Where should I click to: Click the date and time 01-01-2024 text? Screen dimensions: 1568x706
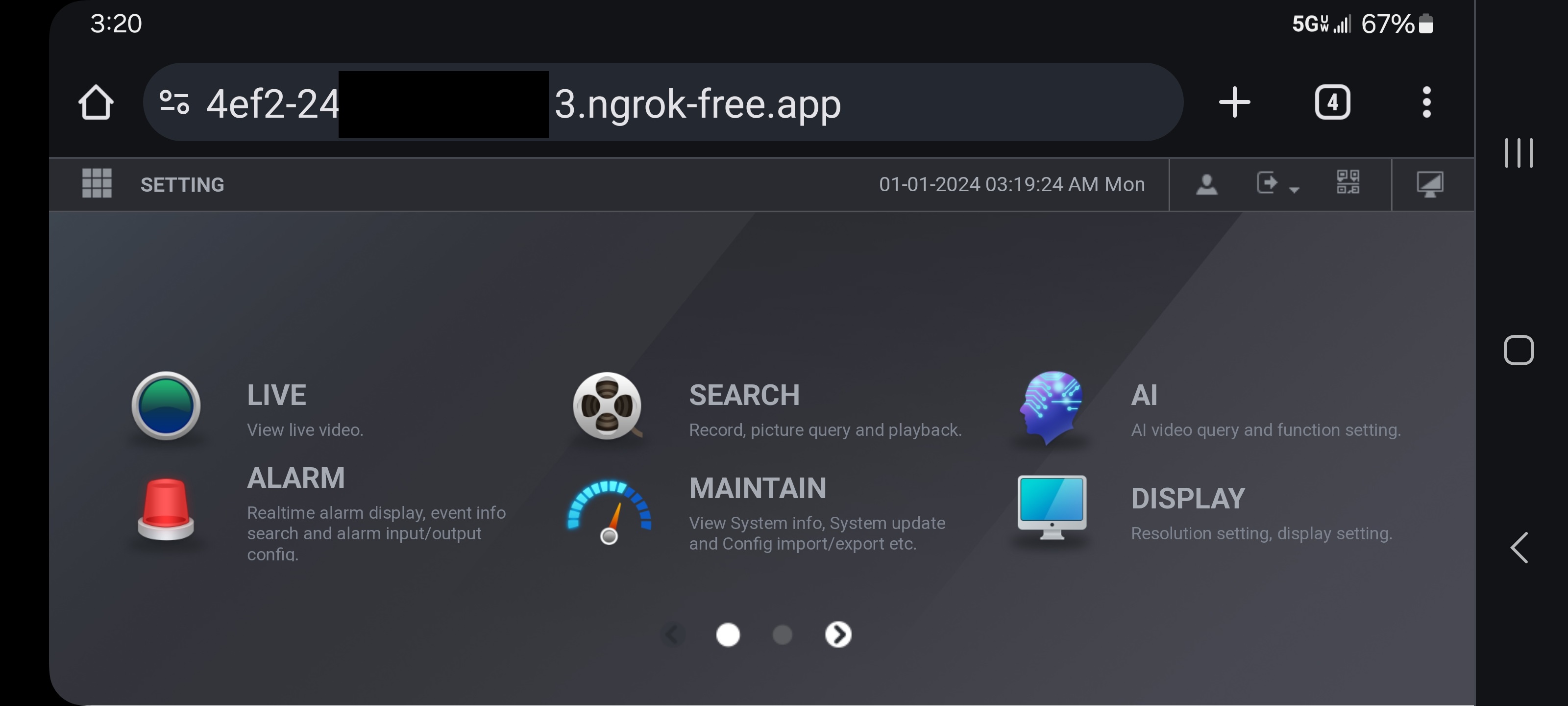[x=1012, y=184]
